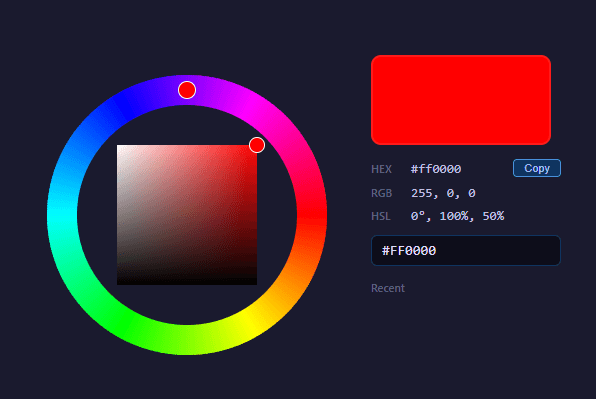The image size is (596, 399).
Task: Click the Copy button next to HEX
Action: (537, 168)
